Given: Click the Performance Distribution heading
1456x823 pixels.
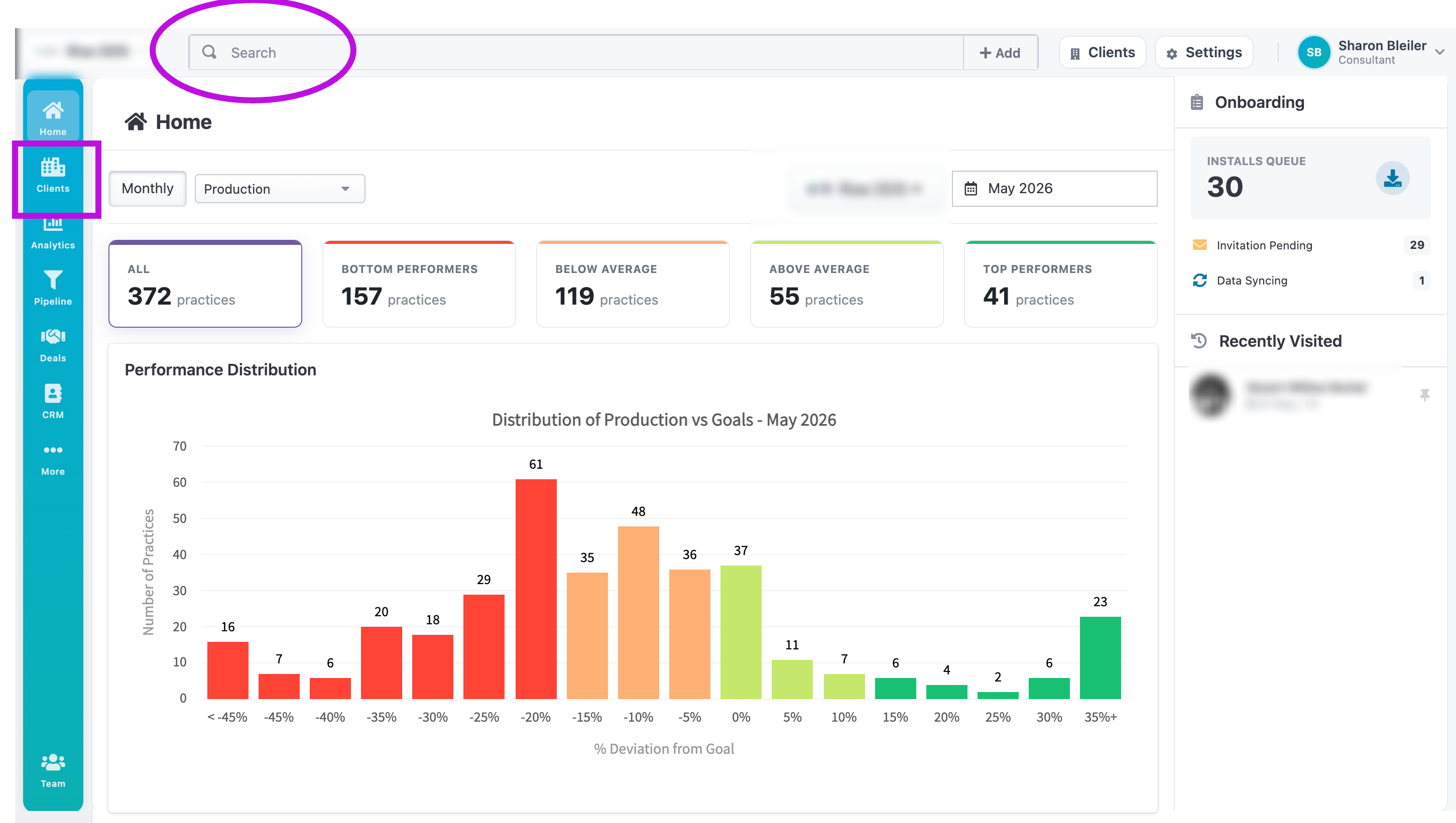Looking at the screenshot, I should click(220, 370).
